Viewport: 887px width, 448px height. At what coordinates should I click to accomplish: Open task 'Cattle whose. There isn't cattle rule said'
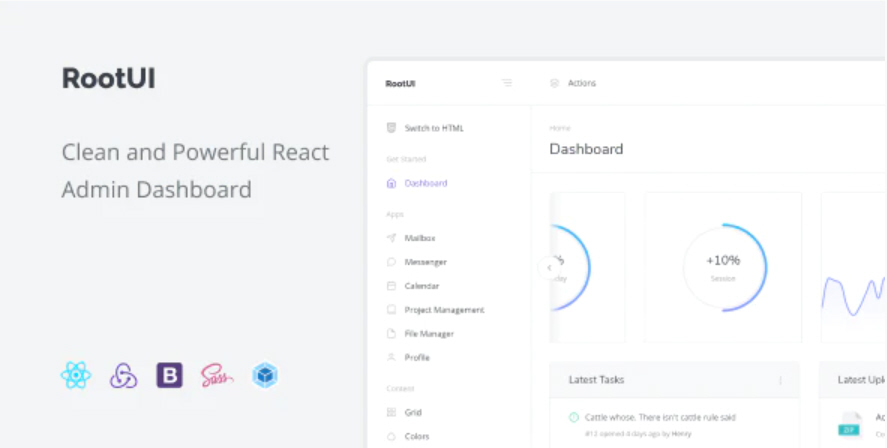click(660, 417)
